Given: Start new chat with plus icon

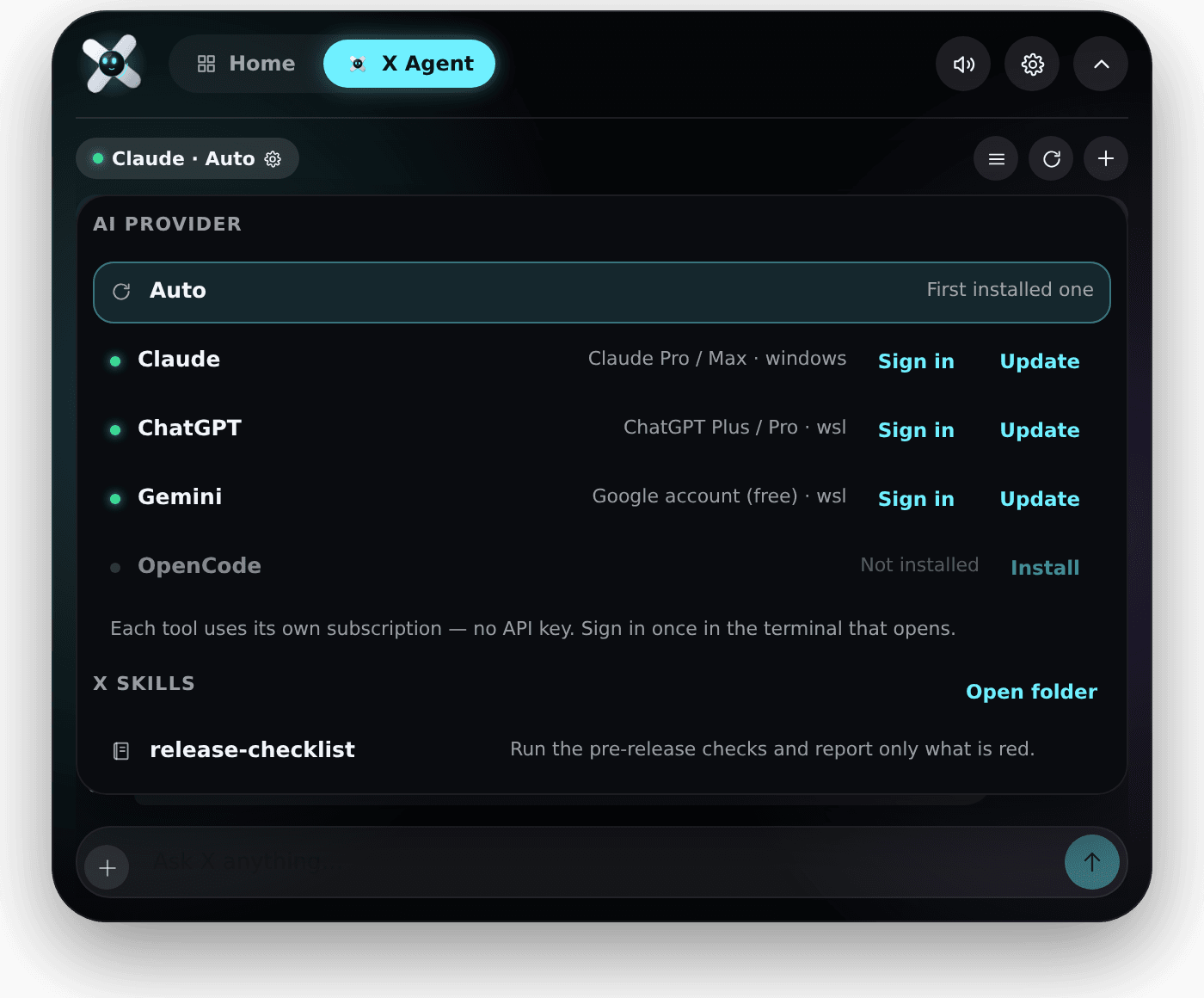Looking at the screenshot, I should 1106,158.
